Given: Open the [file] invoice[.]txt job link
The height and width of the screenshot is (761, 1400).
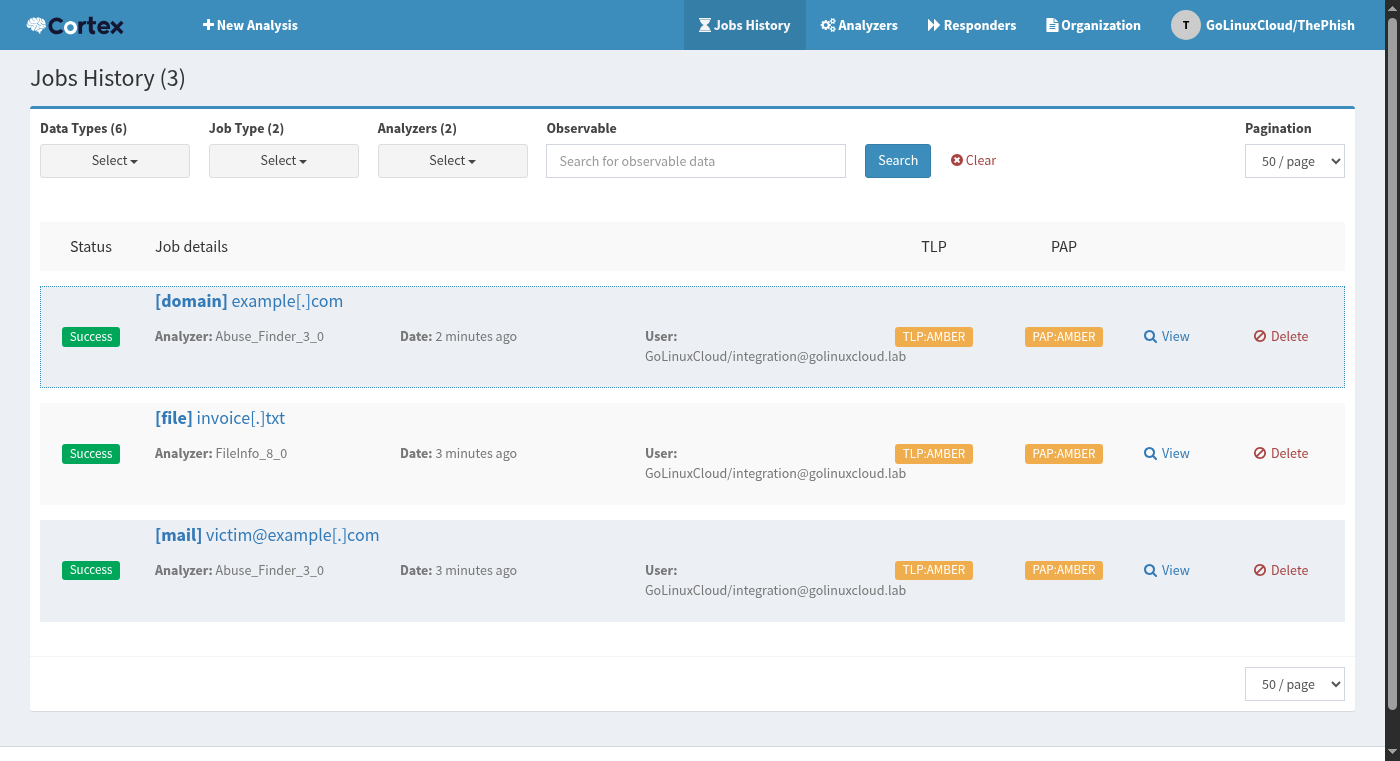Looking at the screenshot, I should pyautogui.click(x=220, y=418).
